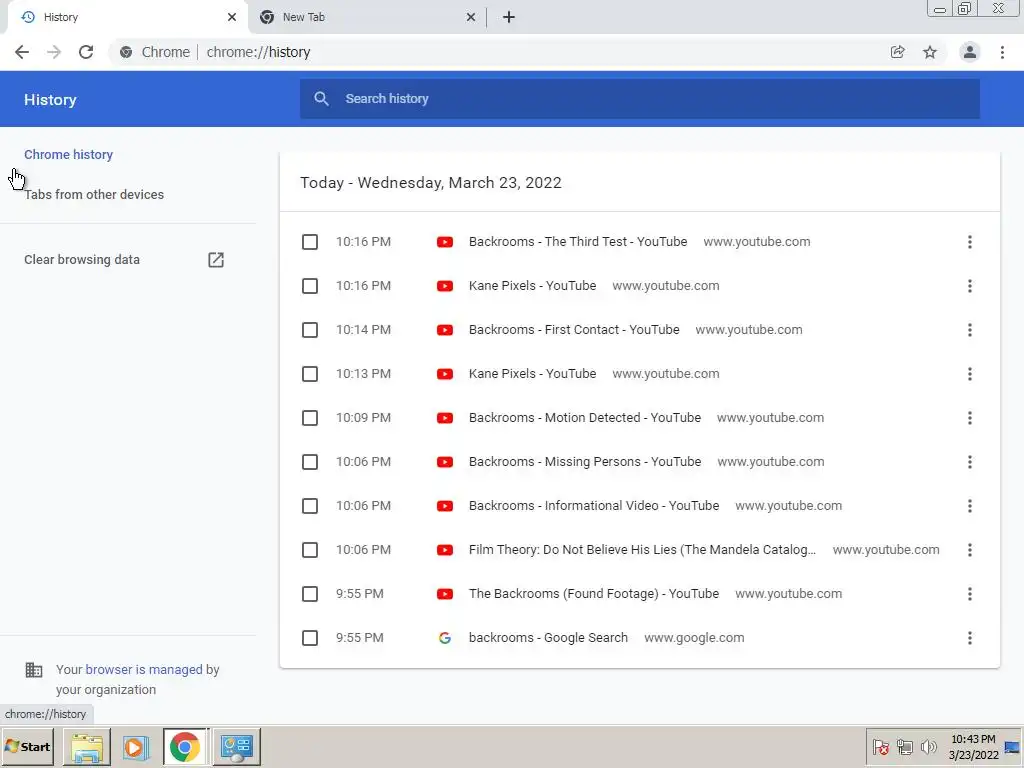Screen dimensions: 1024x768
Task: Open the Chrome profile avatar
Action: coord(970,52)
